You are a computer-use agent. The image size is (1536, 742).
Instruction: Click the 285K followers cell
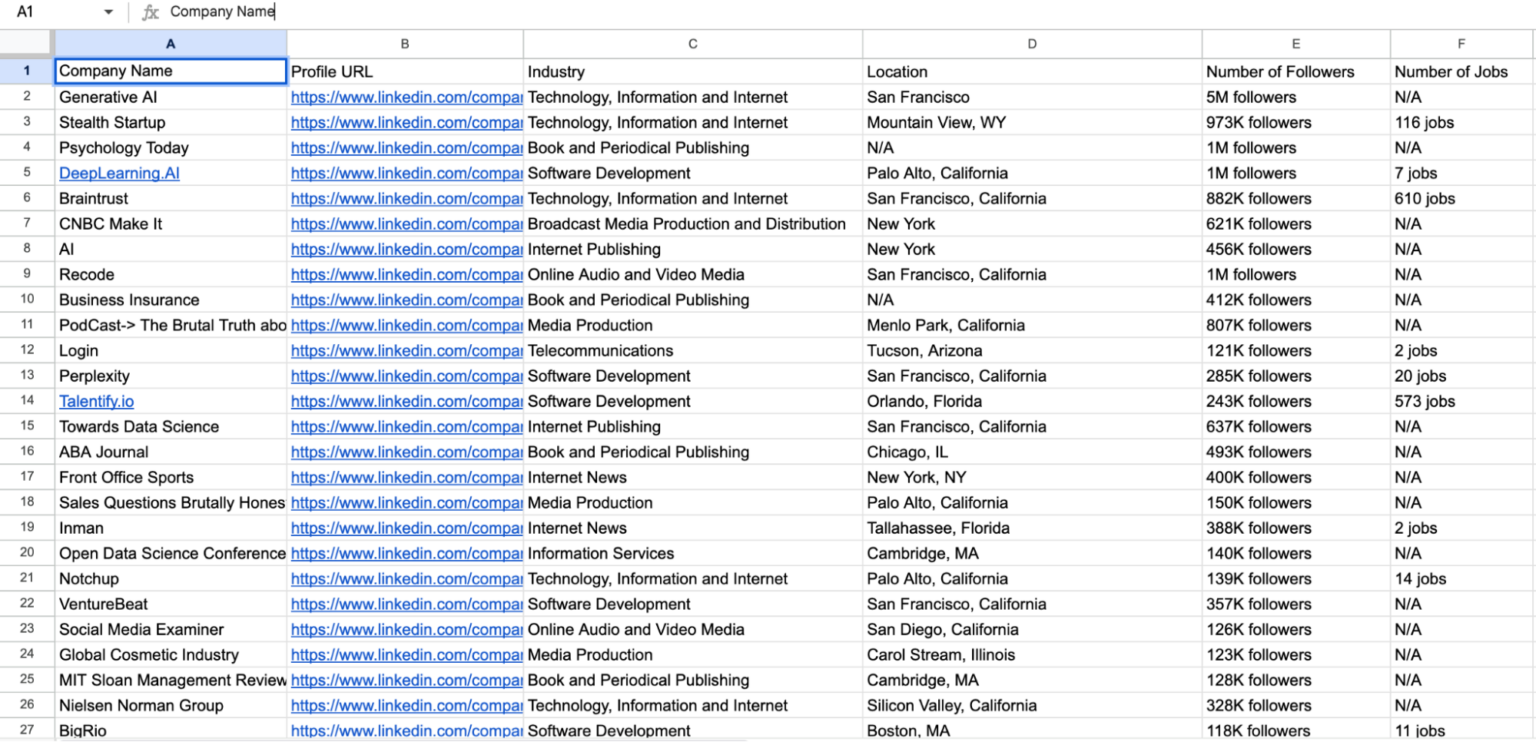[1296, 376]
